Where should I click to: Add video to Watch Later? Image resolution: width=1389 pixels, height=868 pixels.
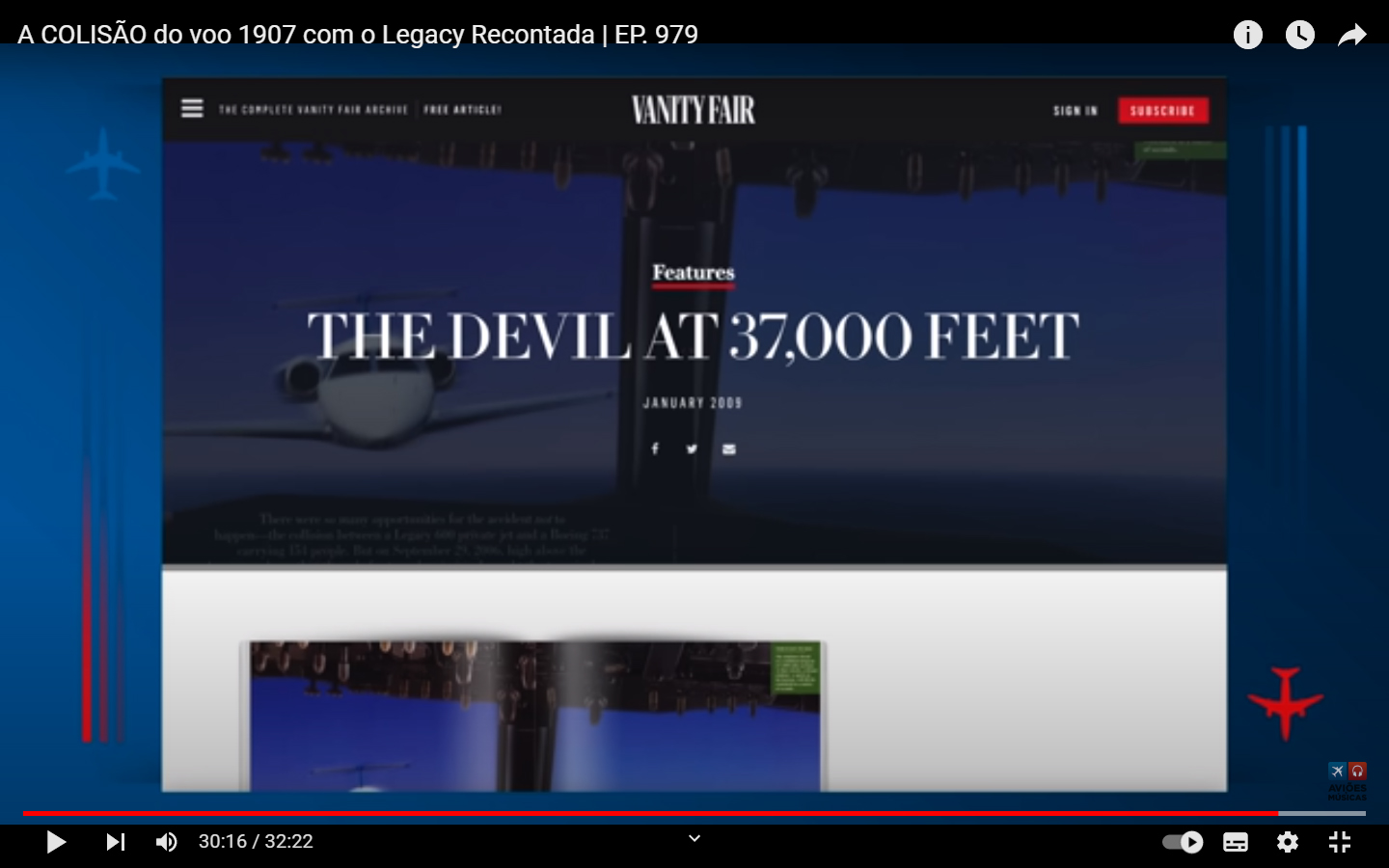pyautogui.click(x=1300, y=36)
